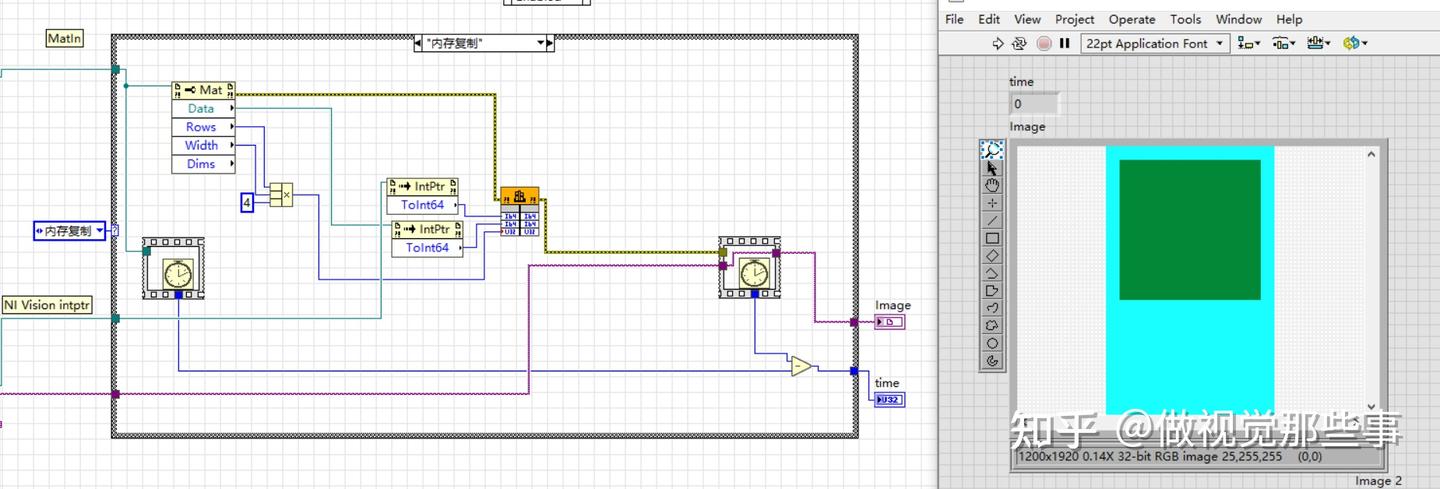Click the Mat property node header
Image resolution: width=1440 pixels, height=489 pixels.
pos(203,90)
